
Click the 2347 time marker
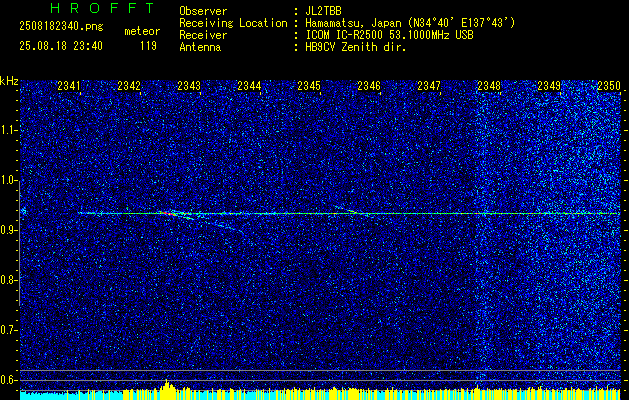[429, 85]
